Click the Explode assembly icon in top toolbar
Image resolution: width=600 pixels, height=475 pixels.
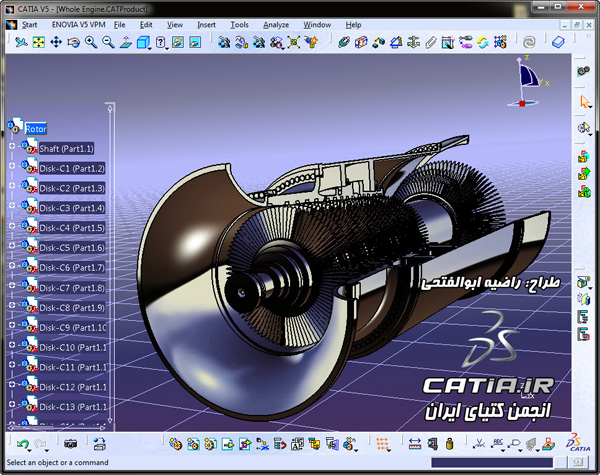[293, 42]
